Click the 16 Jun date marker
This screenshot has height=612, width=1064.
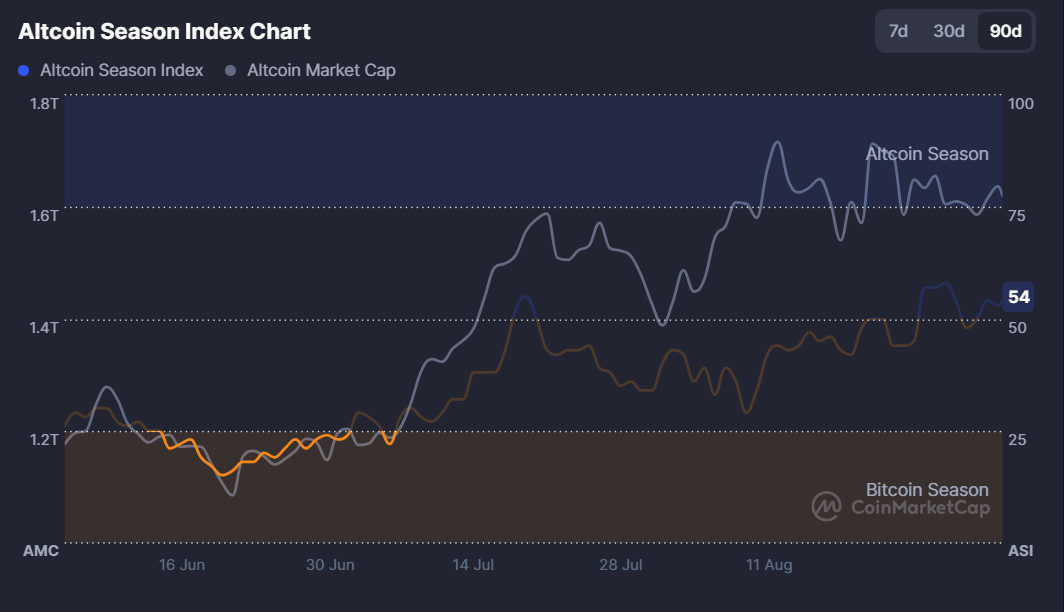click(181, 564)
